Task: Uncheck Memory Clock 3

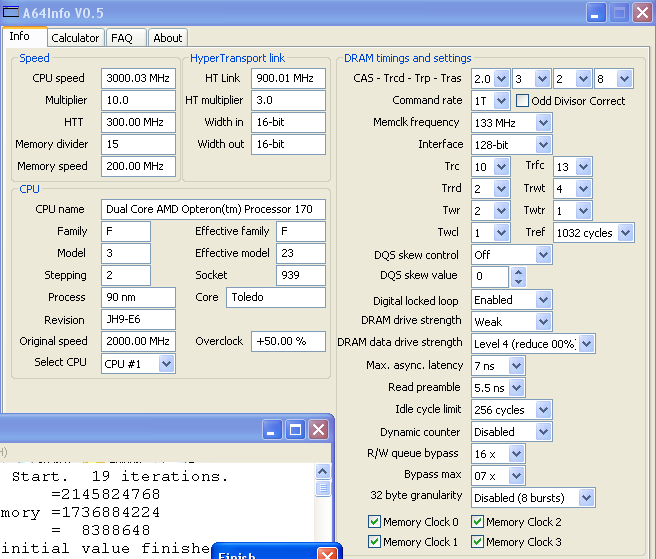Action: coord(477,542)
